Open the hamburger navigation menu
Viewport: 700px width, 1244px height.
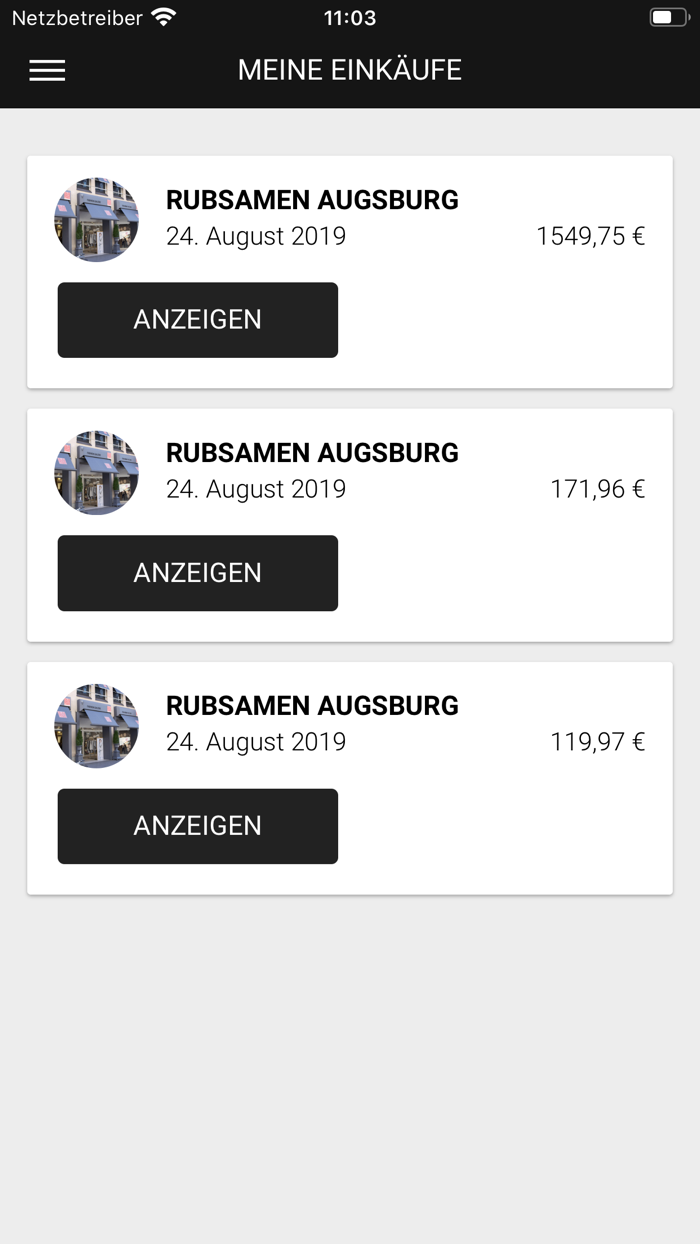coord(47,70)
